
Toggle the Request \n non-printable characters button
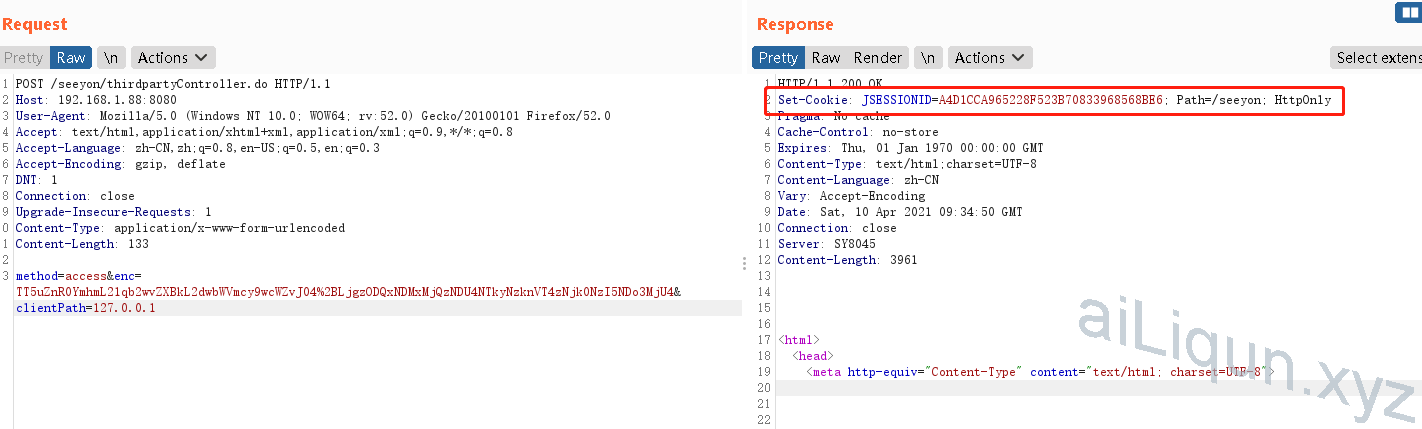(x=111, y=58)
